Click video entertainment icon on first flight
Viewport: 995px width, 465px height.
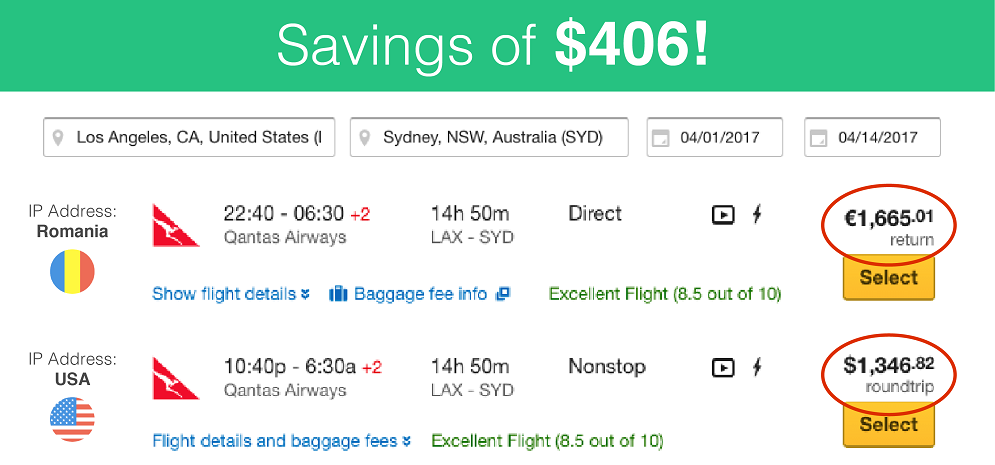tap(723, 214)
